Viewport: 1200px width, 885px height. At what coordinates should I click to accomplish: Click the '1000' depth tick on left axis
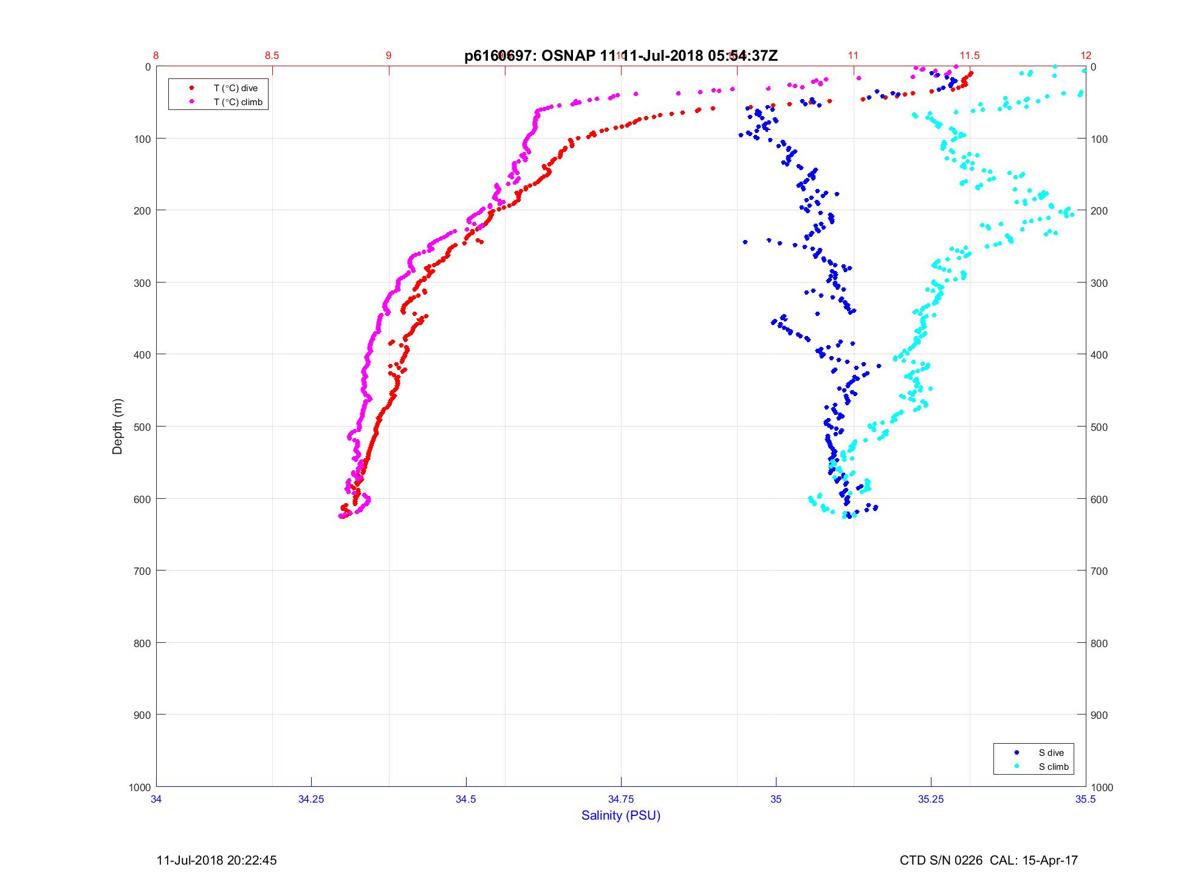pyautogui.click(x=138, y=787)
